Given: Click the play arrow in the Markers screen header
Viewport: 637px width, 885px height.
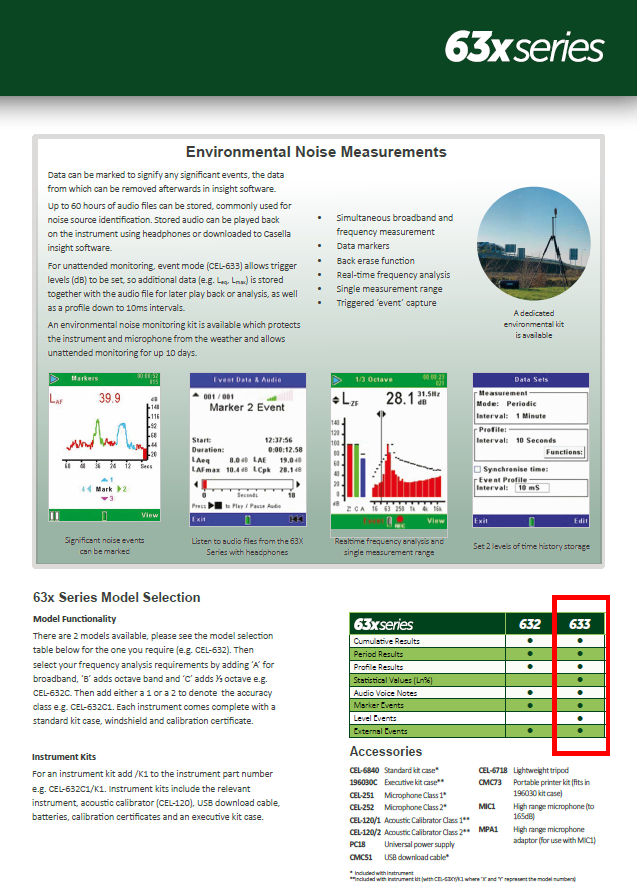Looking at the screenshot, I should pyautogui.click(x=55, y=379).
